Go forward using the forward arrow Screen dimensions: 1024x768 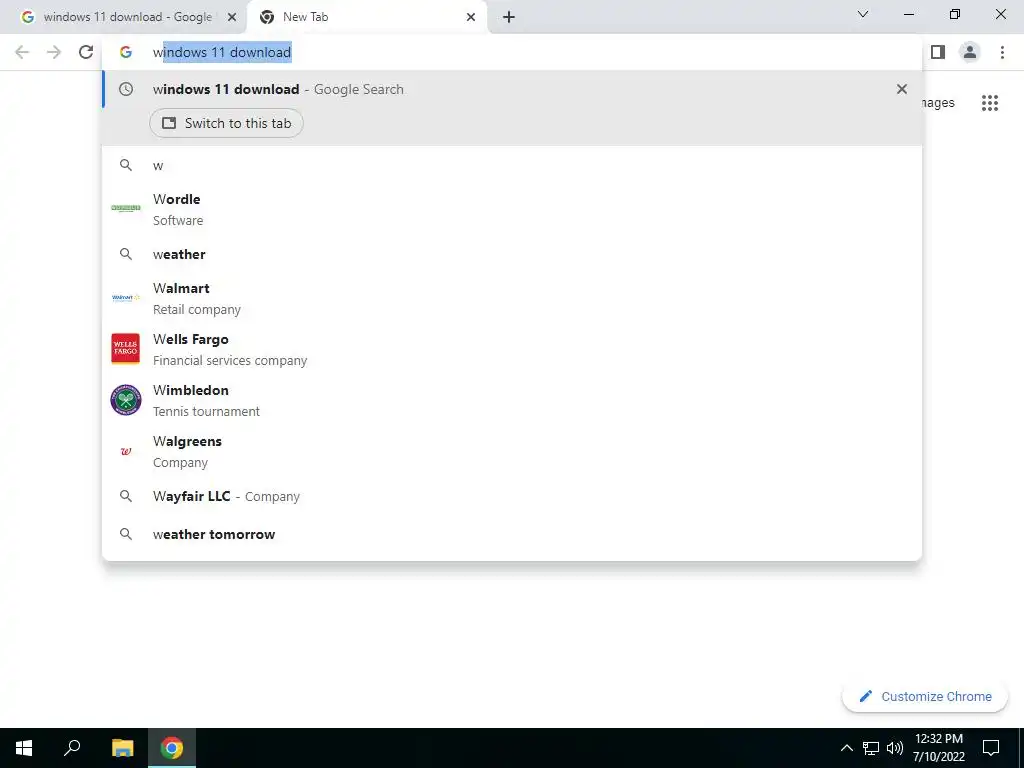pyautogui.click(x=54, y=52)
